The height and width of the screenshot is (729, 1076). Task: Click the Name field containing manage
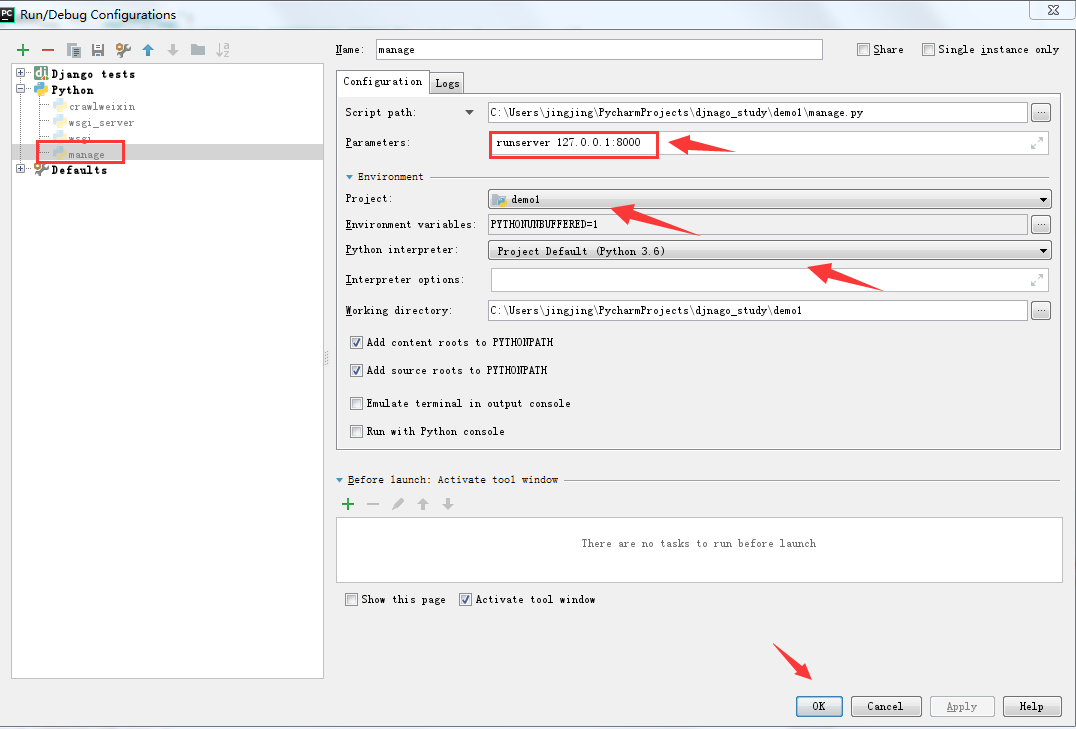[x=599, y=49]
